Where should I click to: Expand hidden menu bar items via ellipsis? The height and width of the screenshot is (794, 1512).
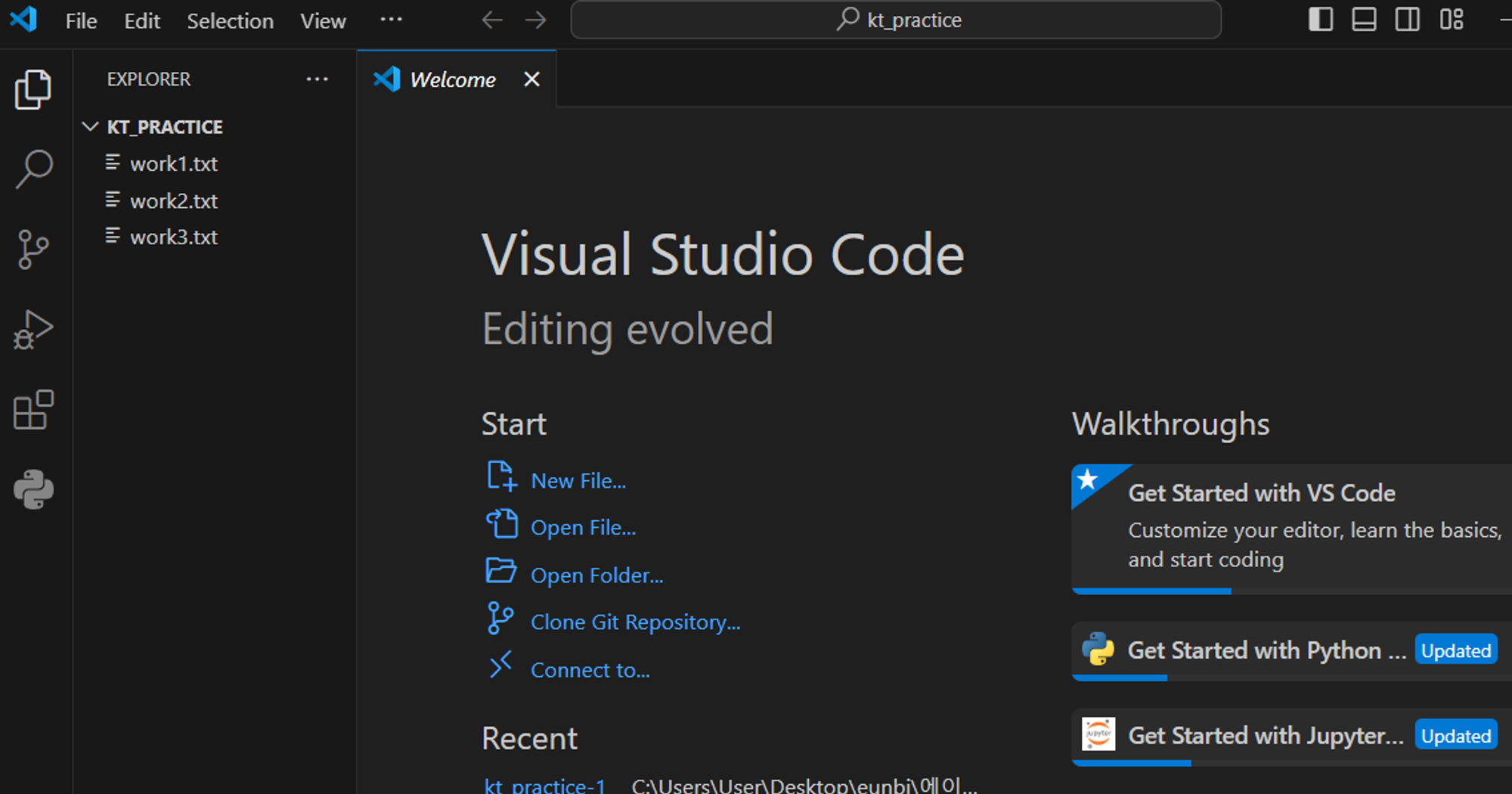pyautogui.click(x=391, y=20)
